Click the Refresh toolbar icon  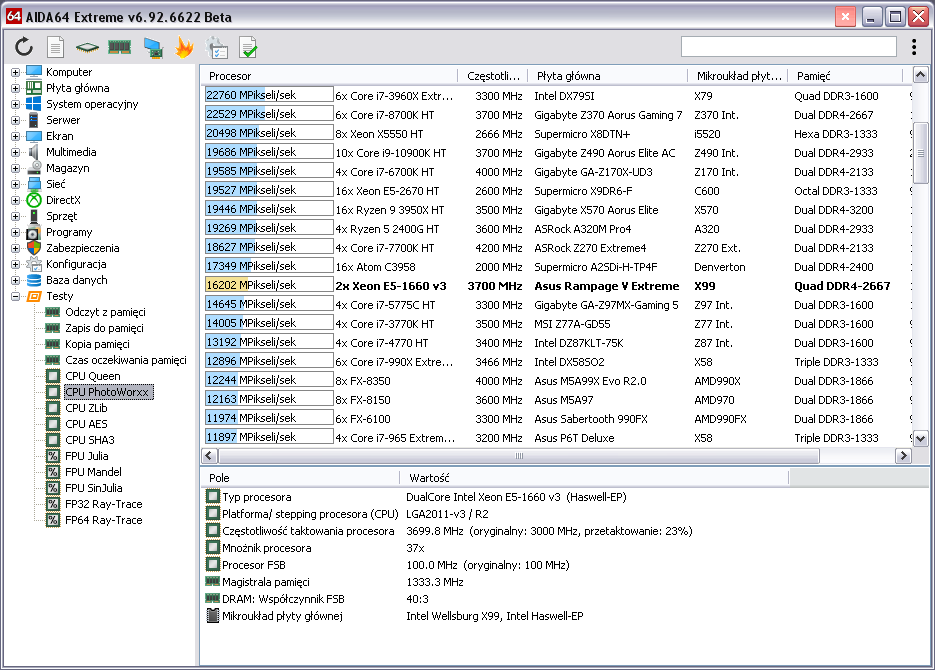pos(25,47)
